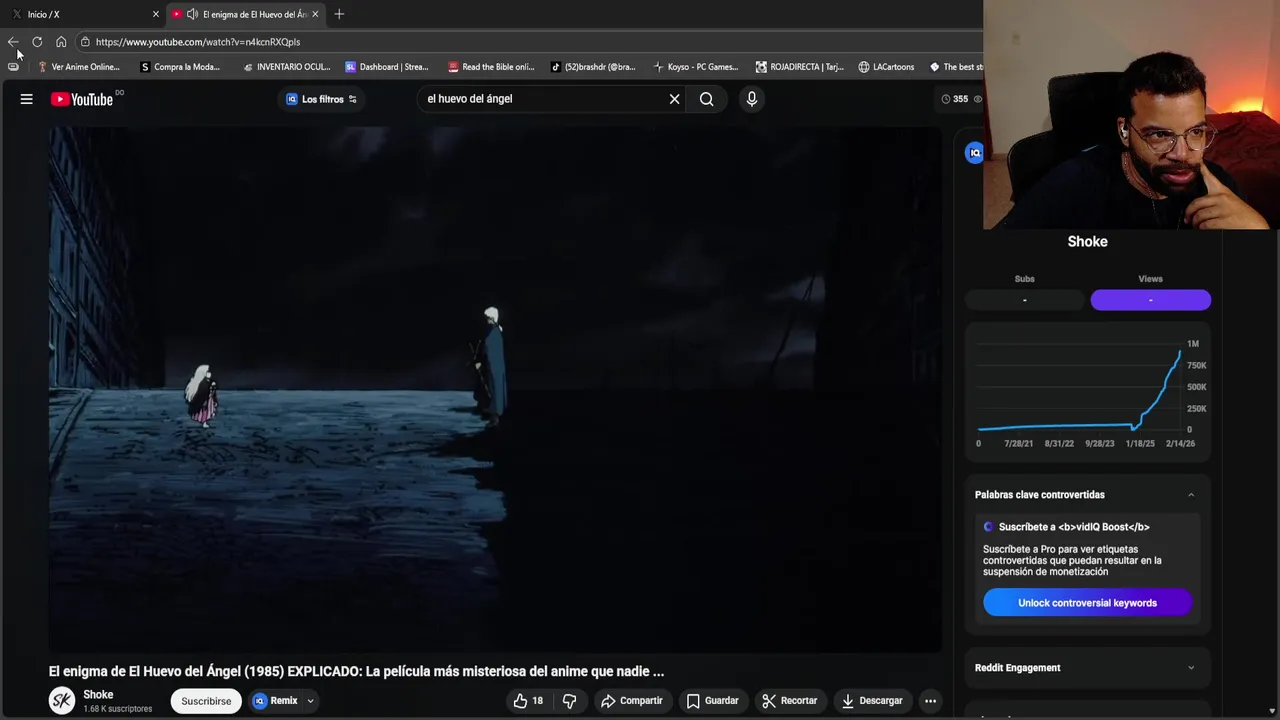This screenshot has height=720, width=1280.
Task: Like the video (18 likes)
Action: pos(528,701)
